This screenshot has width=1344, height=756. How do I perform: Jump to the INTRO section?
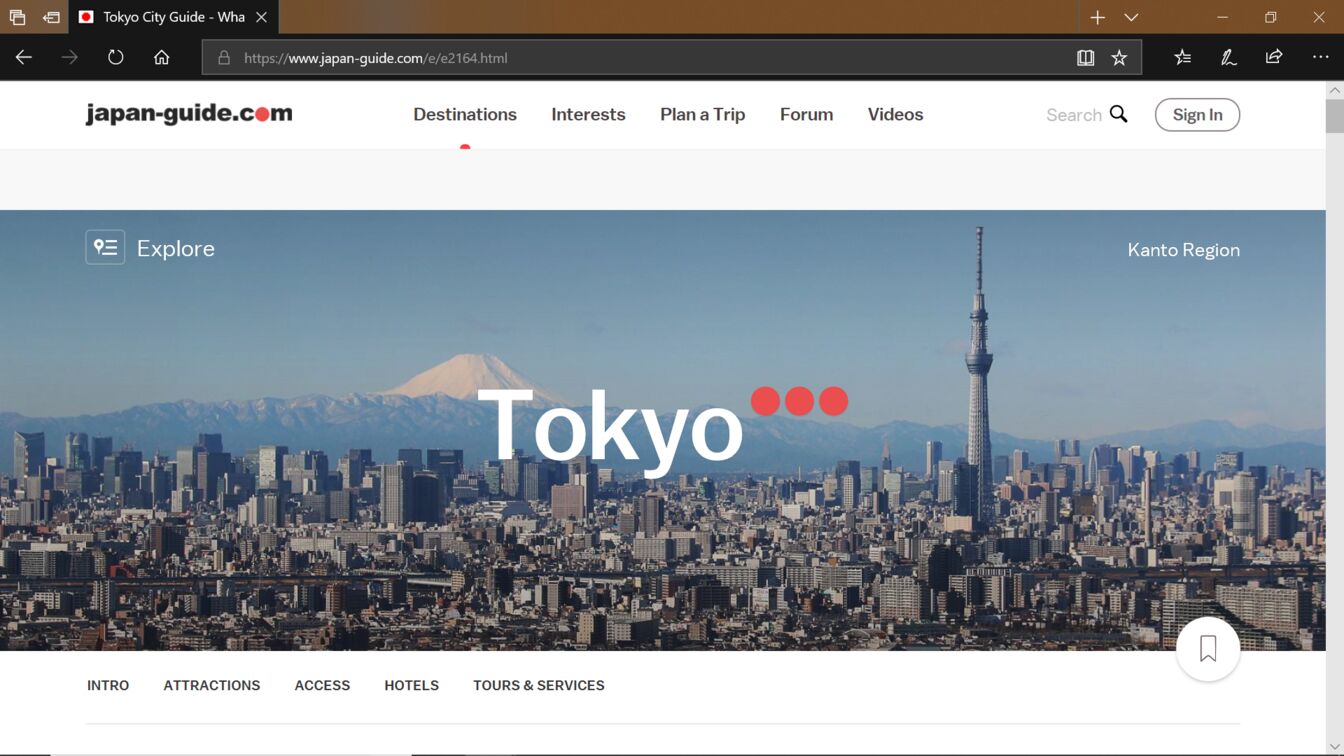108,685
